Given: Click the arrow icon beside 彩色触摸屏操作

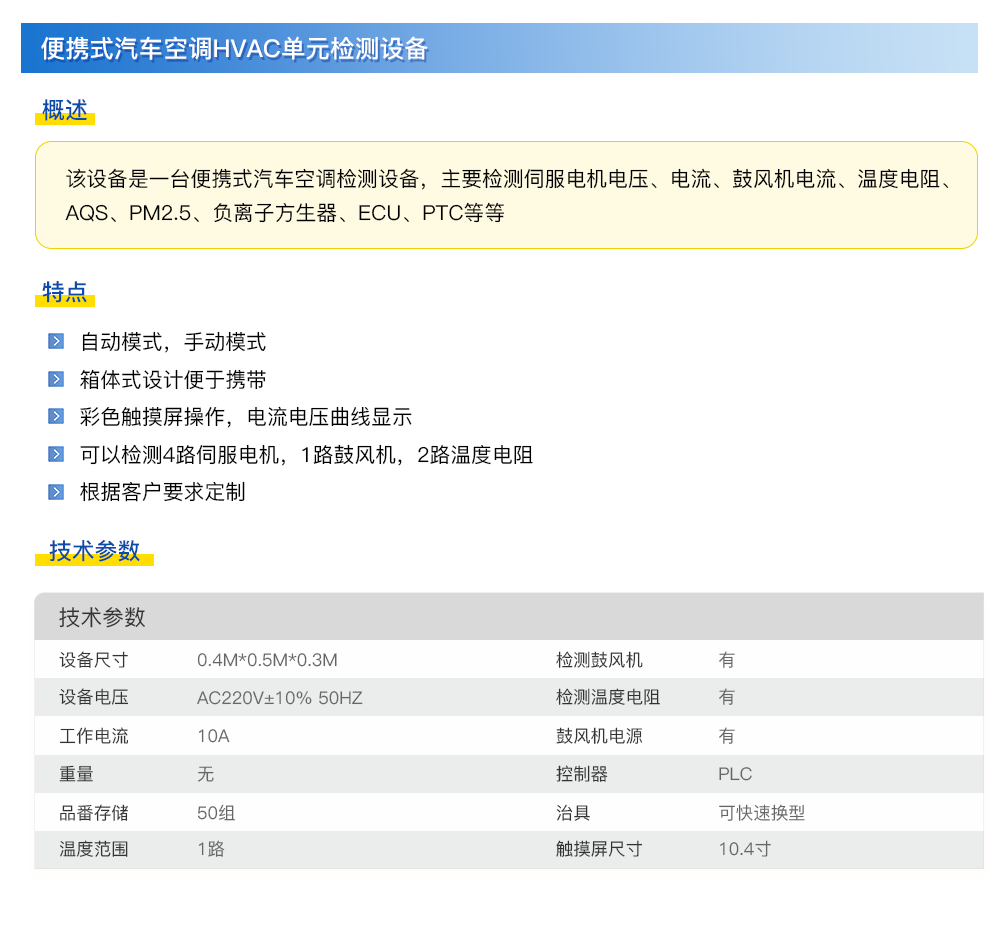Looking at the screenshot, I should pos(56,417).
